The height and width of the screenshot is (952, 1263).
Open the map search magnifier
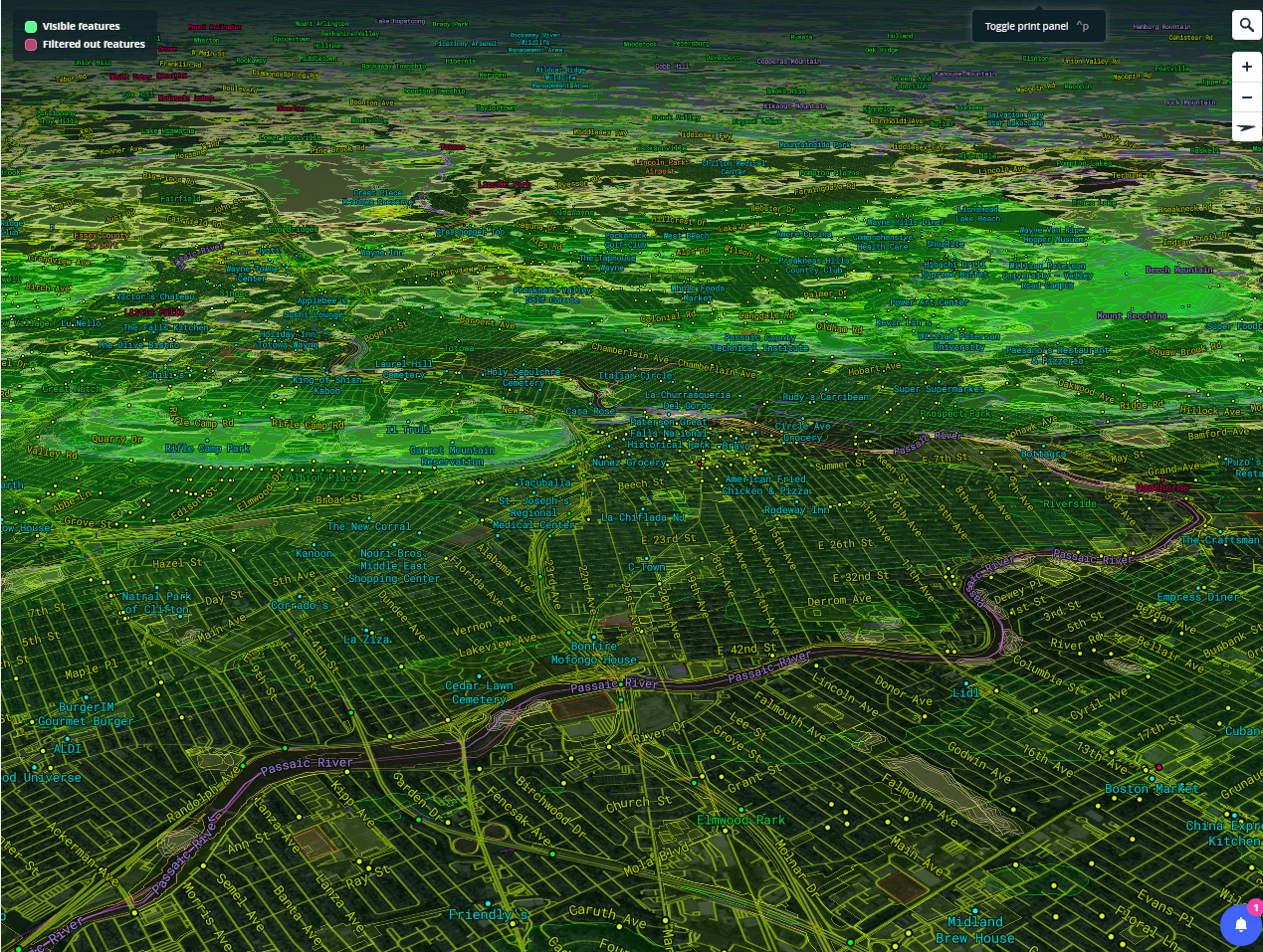coord(1246,26)
